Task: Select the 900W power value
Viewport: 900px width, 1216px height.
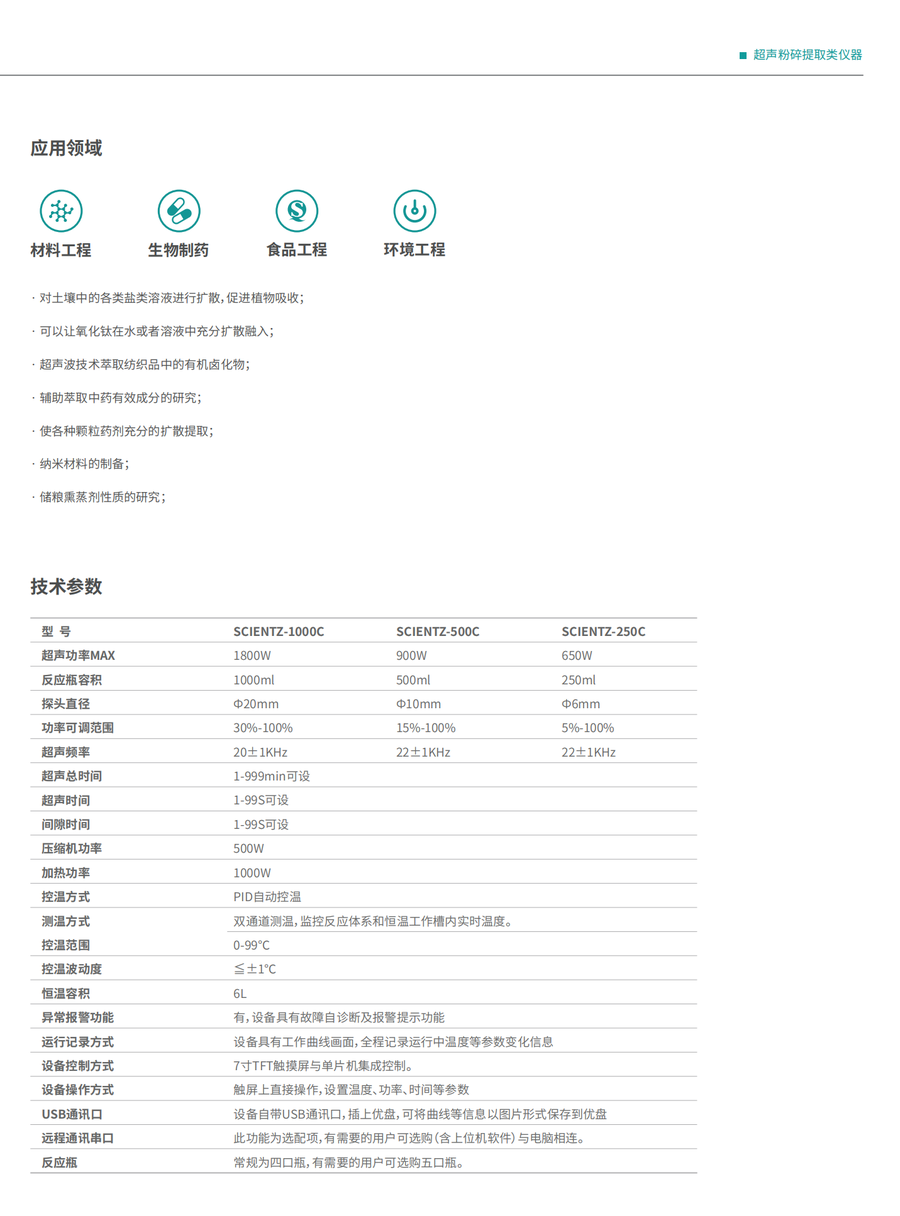Action: tap(411, 656)
